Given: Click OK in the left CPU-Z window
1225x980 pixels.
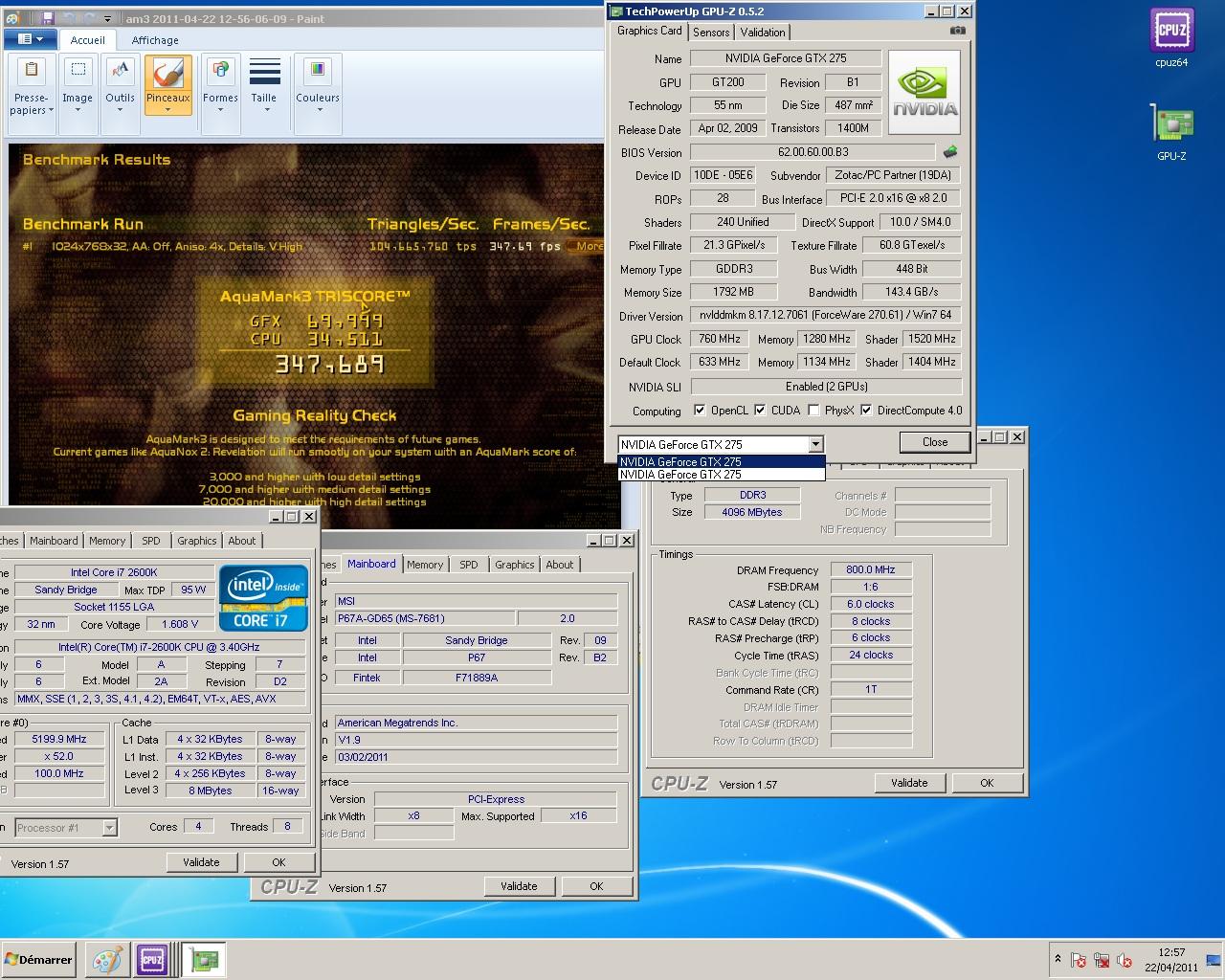Looking at the screenshot, I should point(278,862).
